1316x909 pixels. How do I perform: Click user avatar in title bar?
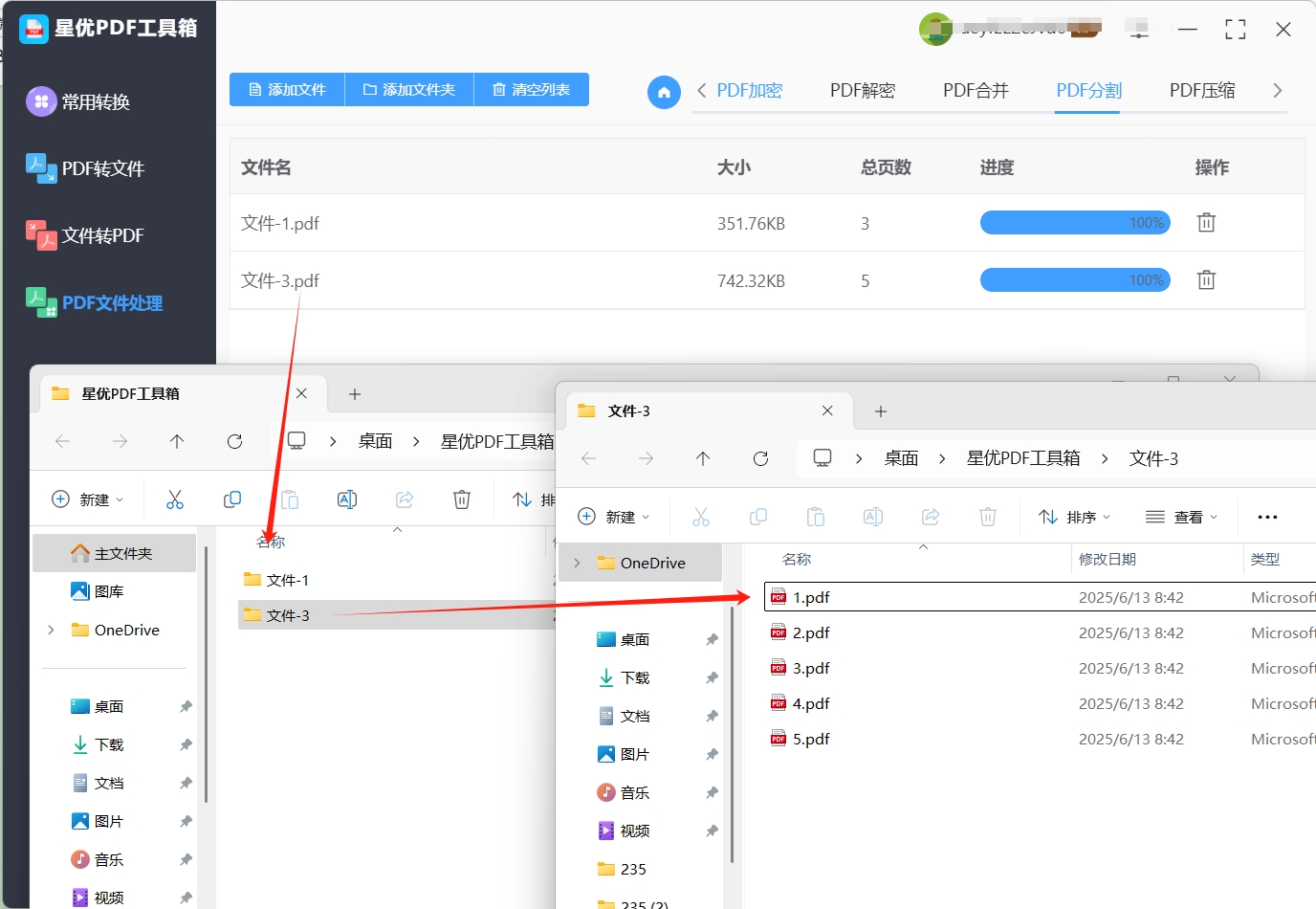point(935,30)
